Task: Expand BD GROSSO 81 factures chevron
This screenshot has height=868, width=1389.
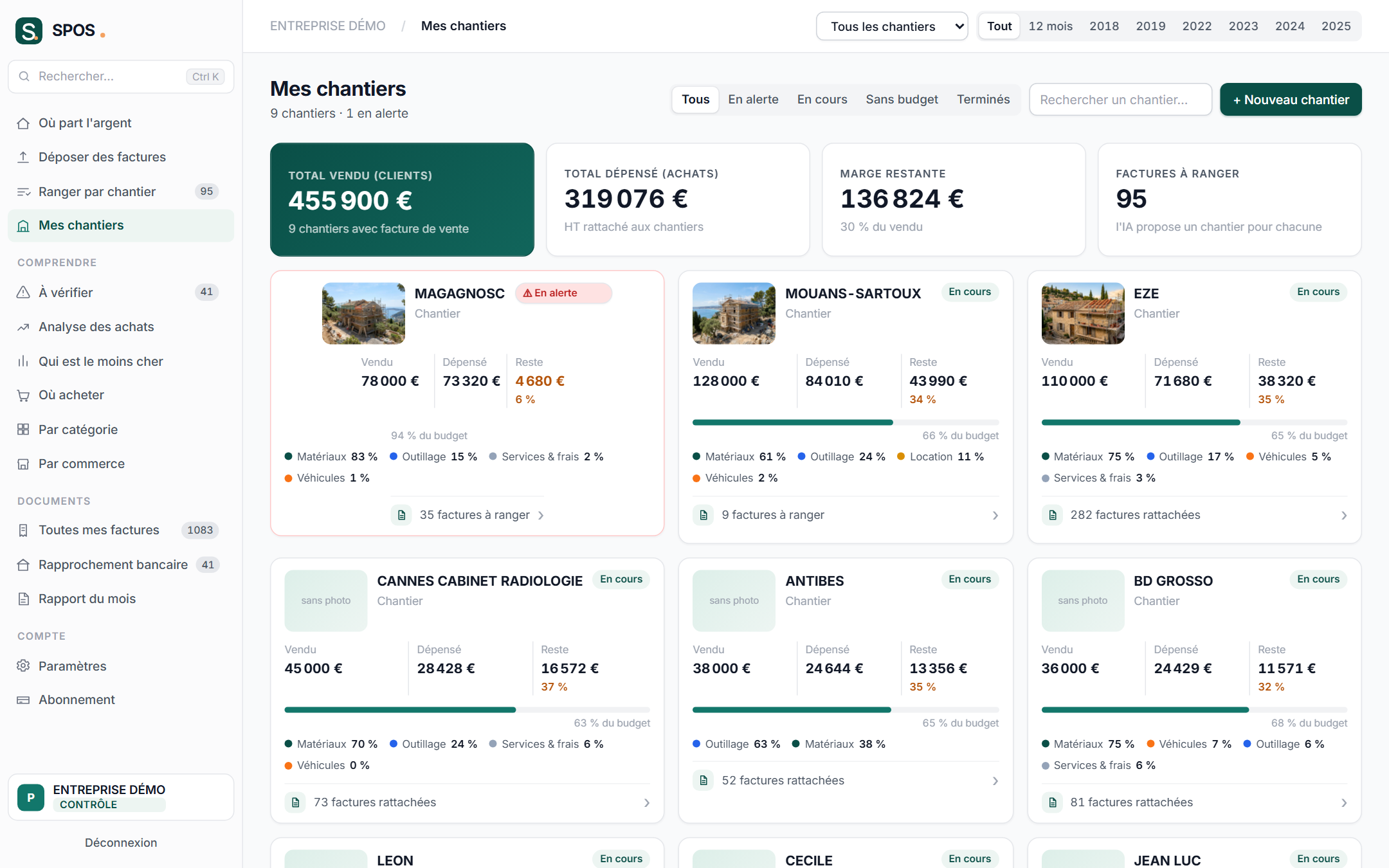Action: pos(1344,802)
